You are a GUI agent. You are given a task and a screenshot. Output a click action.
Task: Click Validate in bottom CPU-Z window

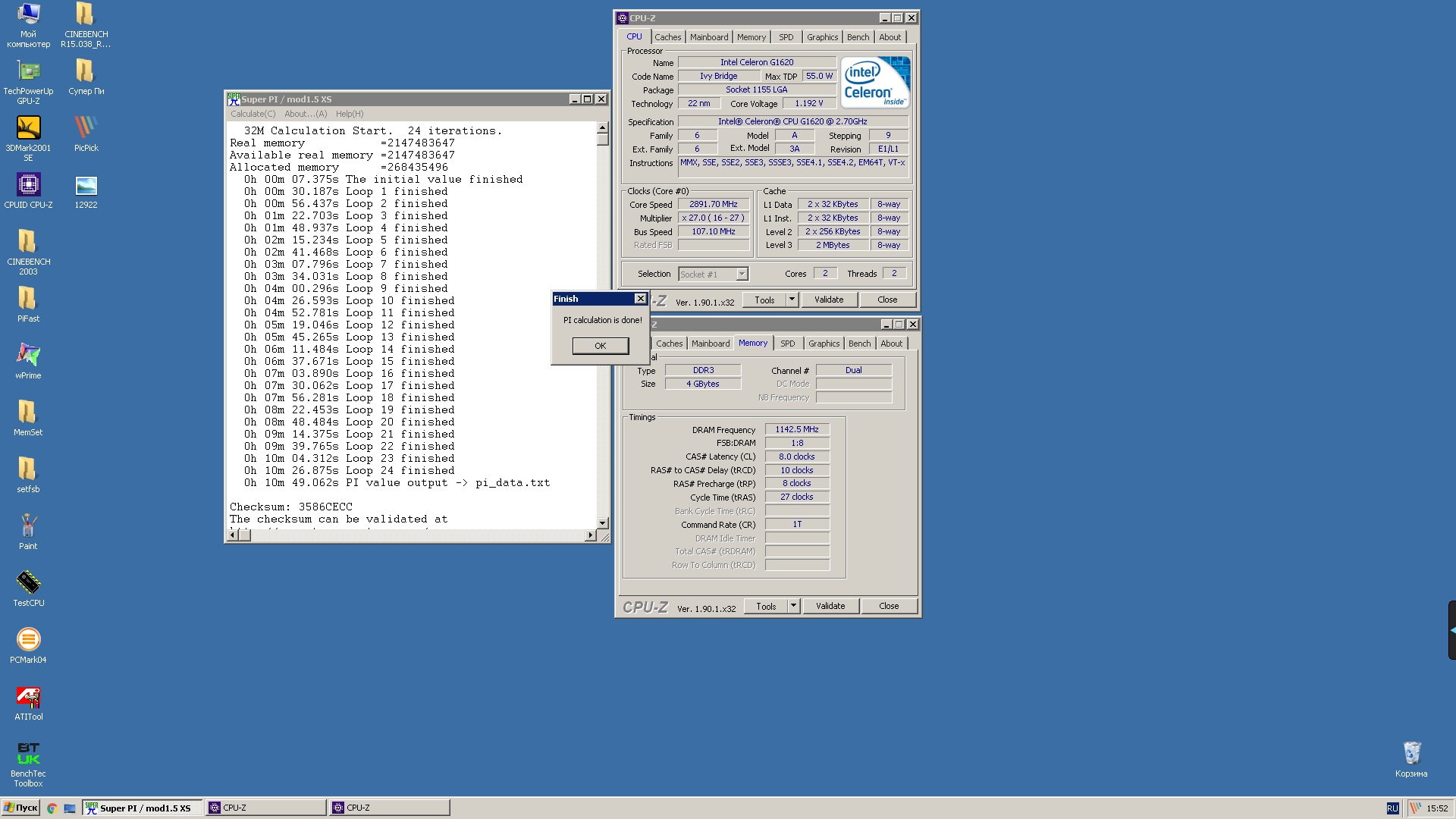tap(830, 607)
